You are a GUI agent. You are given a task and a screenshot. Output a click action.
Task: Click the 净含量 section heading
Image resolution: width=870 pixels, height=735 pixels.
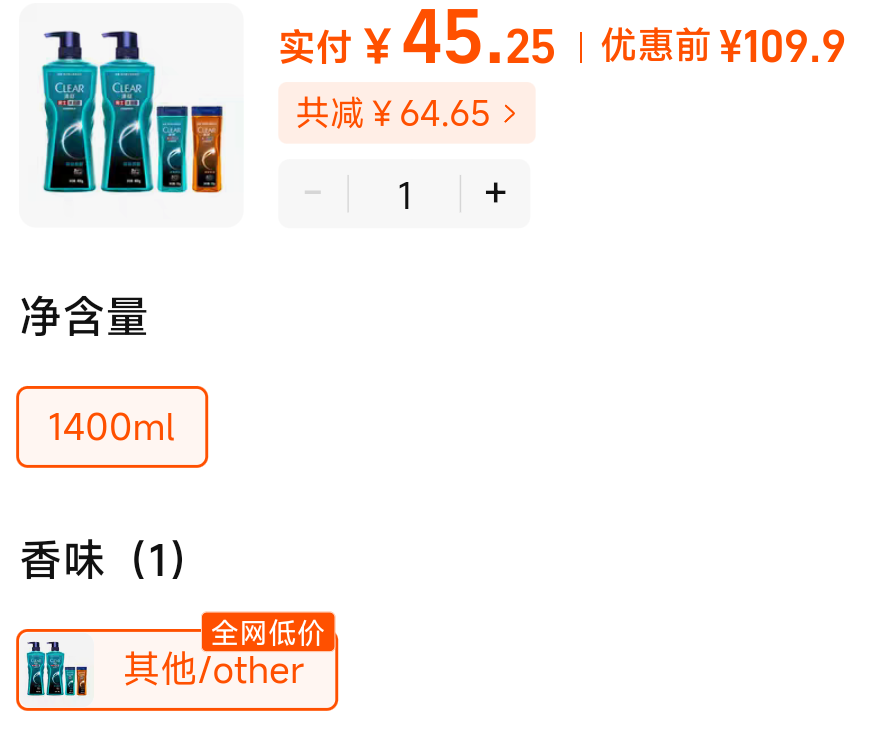[84, 316]
